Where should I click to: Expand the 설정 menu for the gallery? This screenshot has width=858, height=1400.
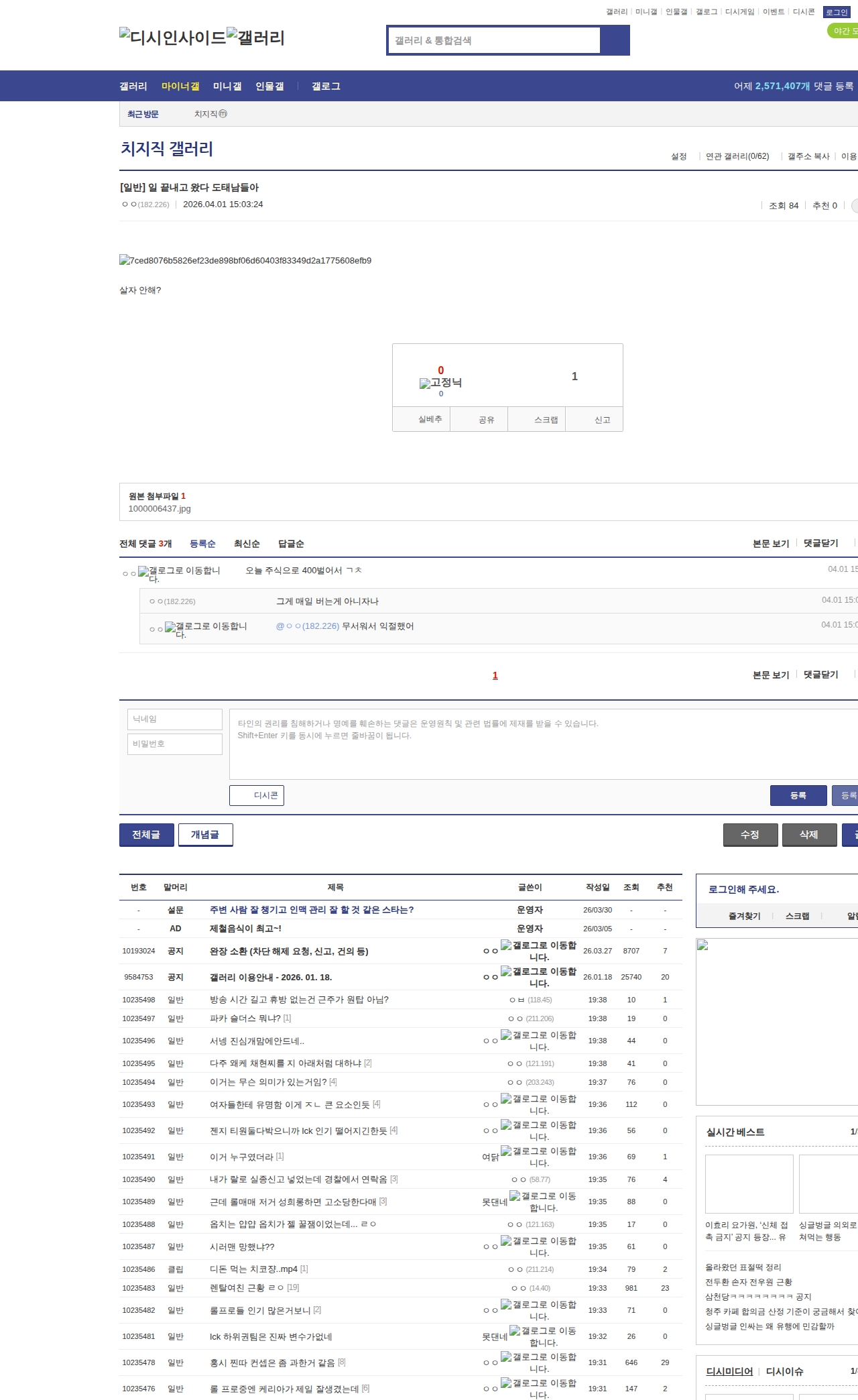[679, 156]
